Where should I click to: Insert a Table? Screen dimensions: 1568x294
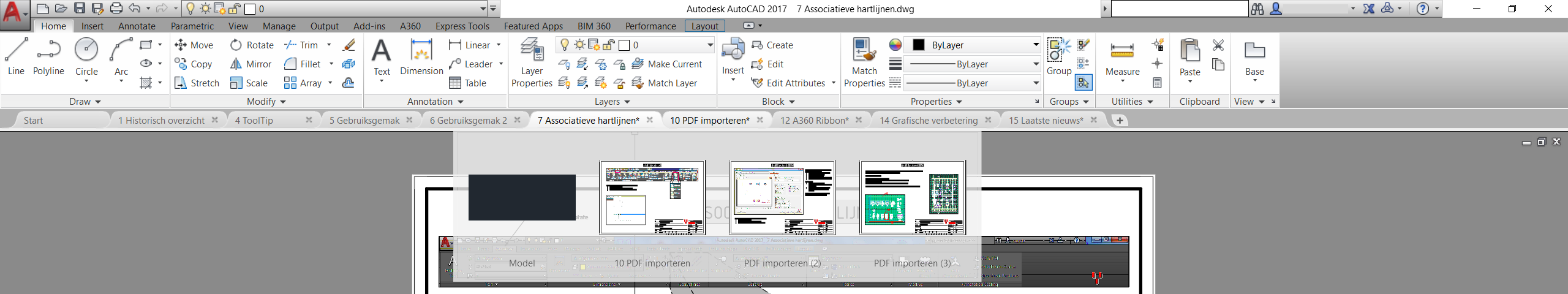point(467,83)
